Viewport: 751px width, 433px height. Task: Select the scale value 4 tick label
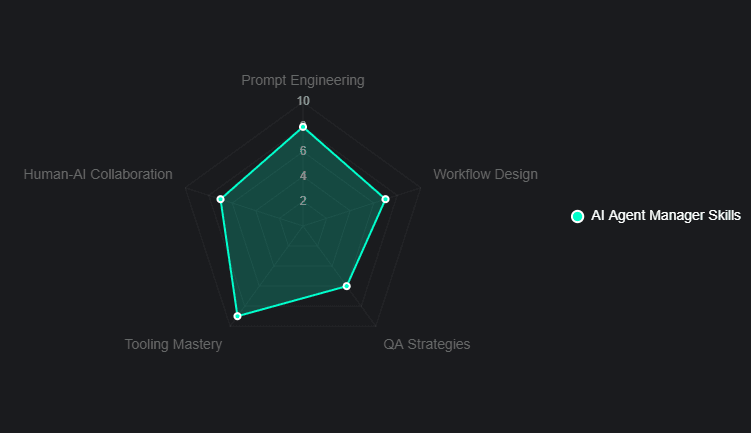pos(303,176)
